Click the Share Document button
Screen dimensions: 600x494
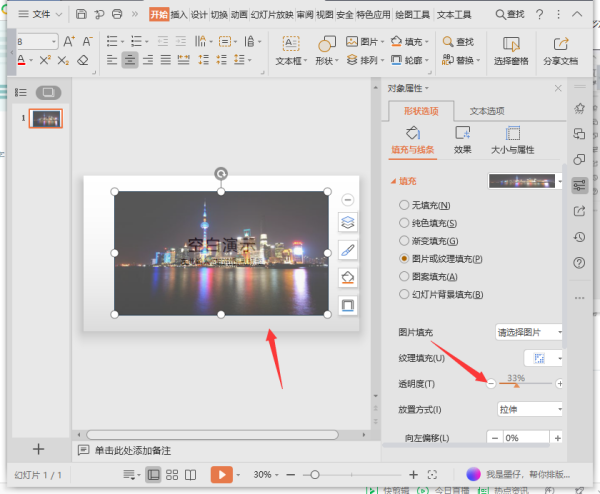pyautogui.click(x=561, y=50)
